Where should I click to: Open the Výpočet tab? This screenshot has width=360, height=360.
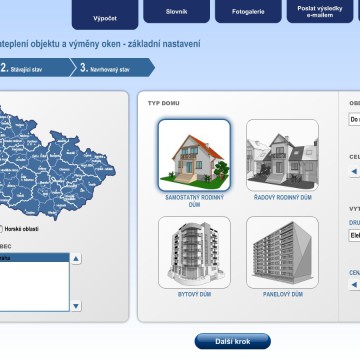click(105, 15)
